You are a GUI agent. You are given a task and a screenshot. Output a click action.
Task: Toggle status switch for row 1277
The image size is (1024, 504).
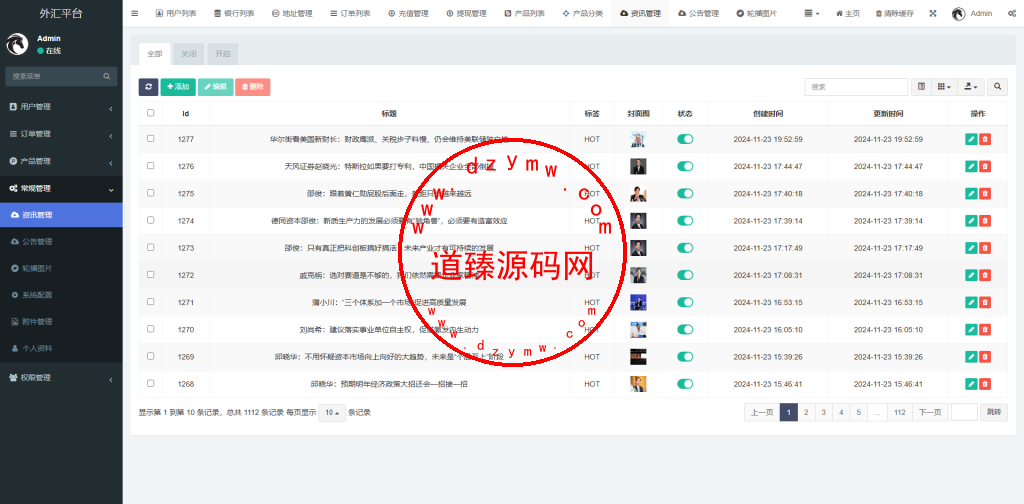click(685, 139)
